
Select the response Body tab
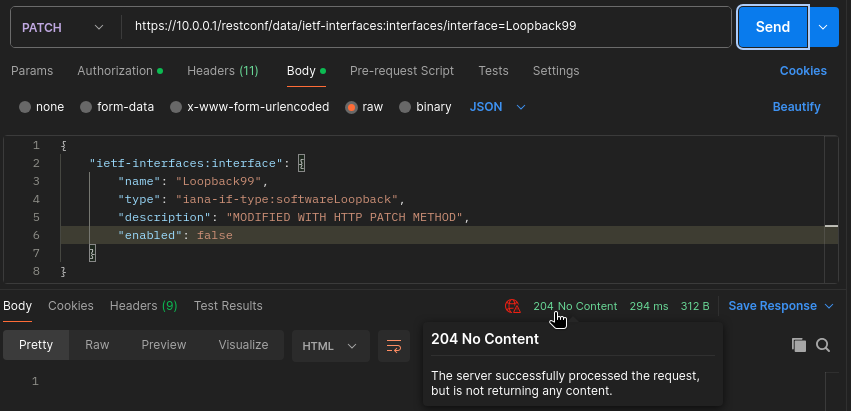tap(17, 306)
